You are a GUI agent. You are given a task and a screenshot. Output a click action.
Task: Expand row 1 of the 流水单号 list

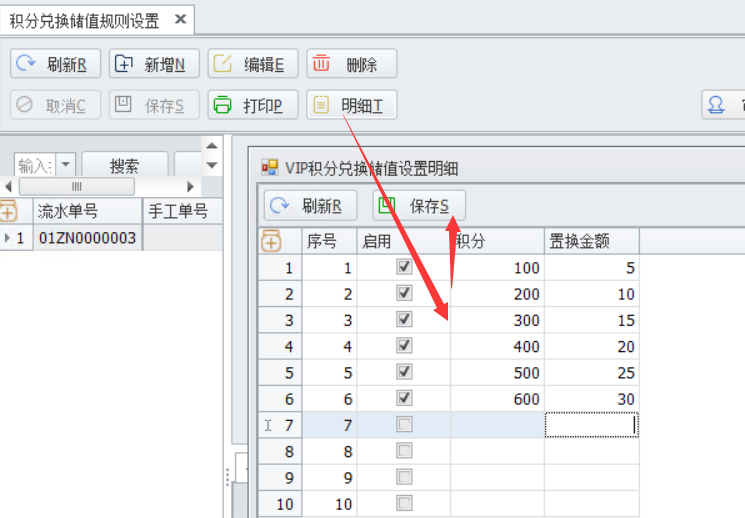coord(8,238)
